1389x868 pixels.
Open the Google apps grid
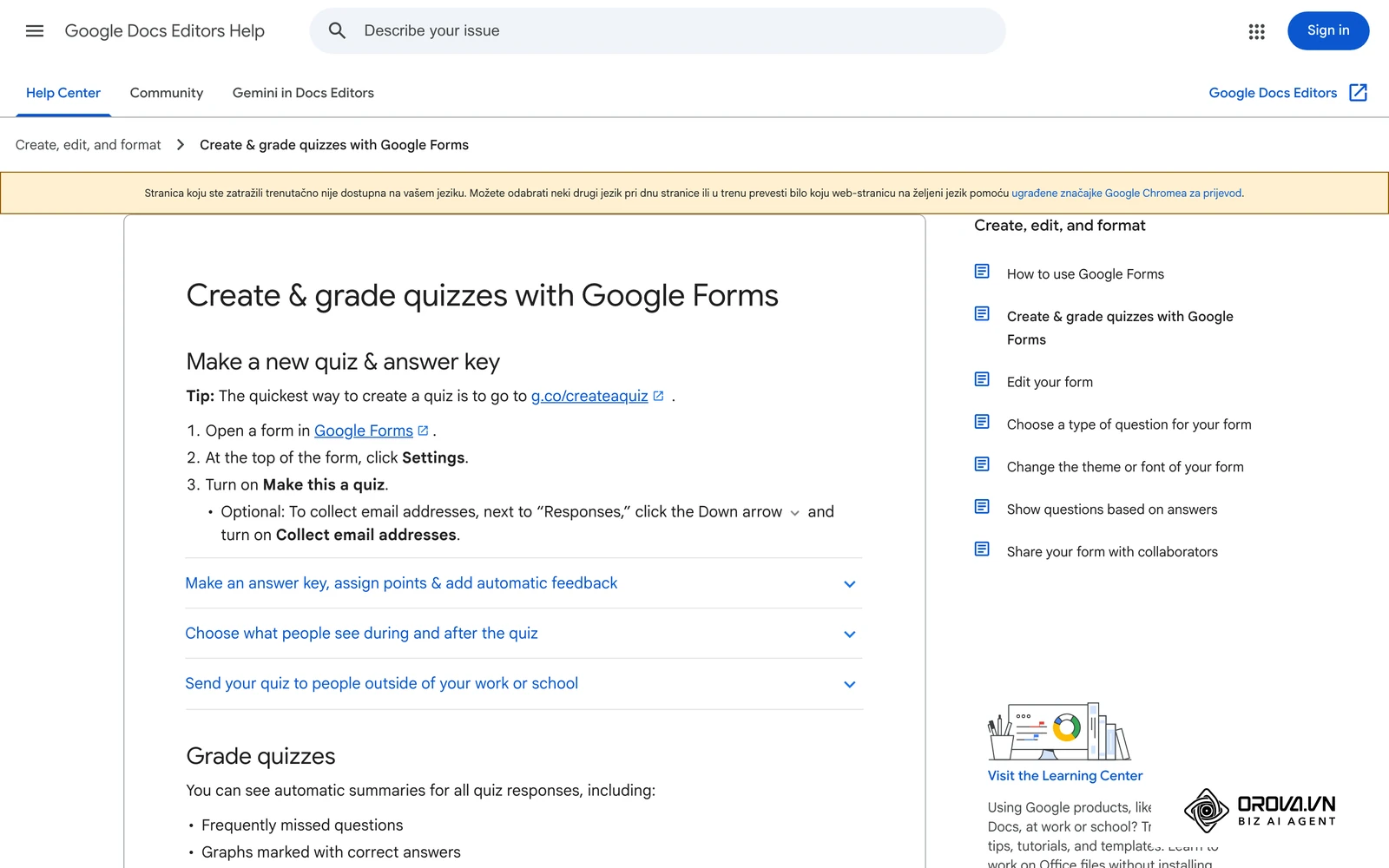point(1256,31)
